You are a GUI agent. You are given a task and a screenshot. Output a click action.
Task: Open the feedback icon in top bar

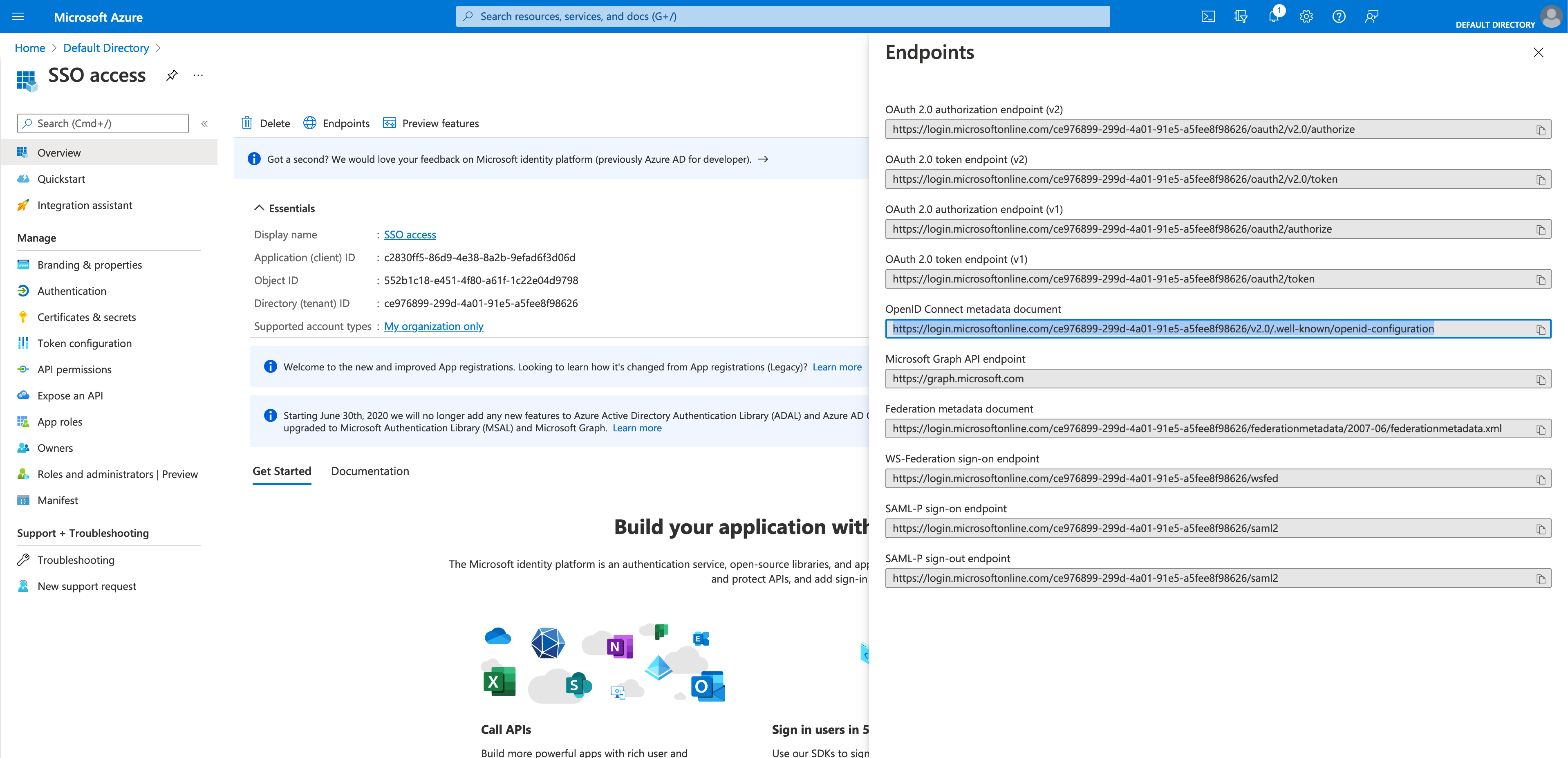point(1371,16)
